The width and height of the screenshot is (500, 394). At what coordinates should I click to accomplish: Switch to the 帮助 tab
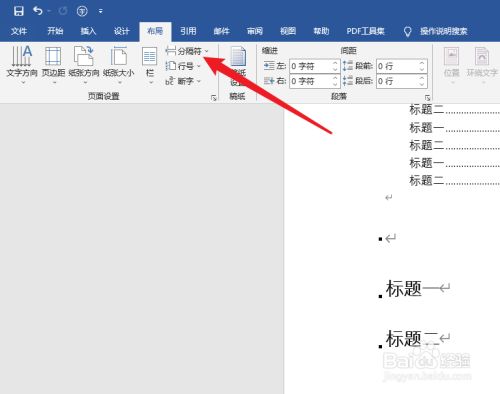[321, 31]
